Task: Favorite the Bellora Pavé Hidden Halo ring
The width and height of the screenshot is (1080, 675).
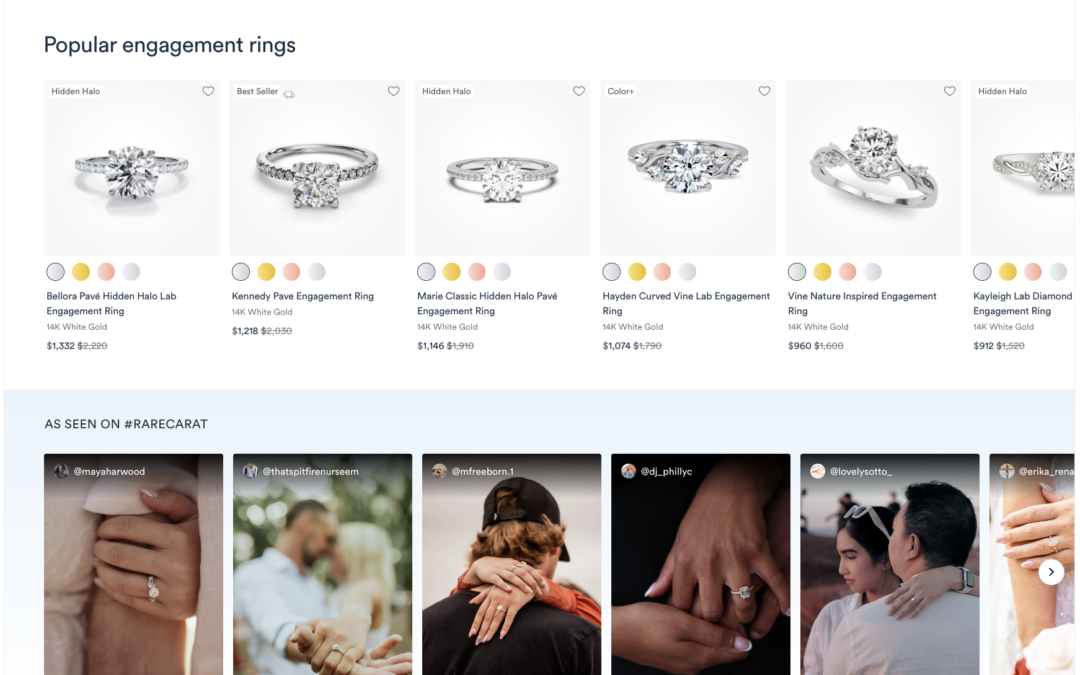Action: coord(208,91)
